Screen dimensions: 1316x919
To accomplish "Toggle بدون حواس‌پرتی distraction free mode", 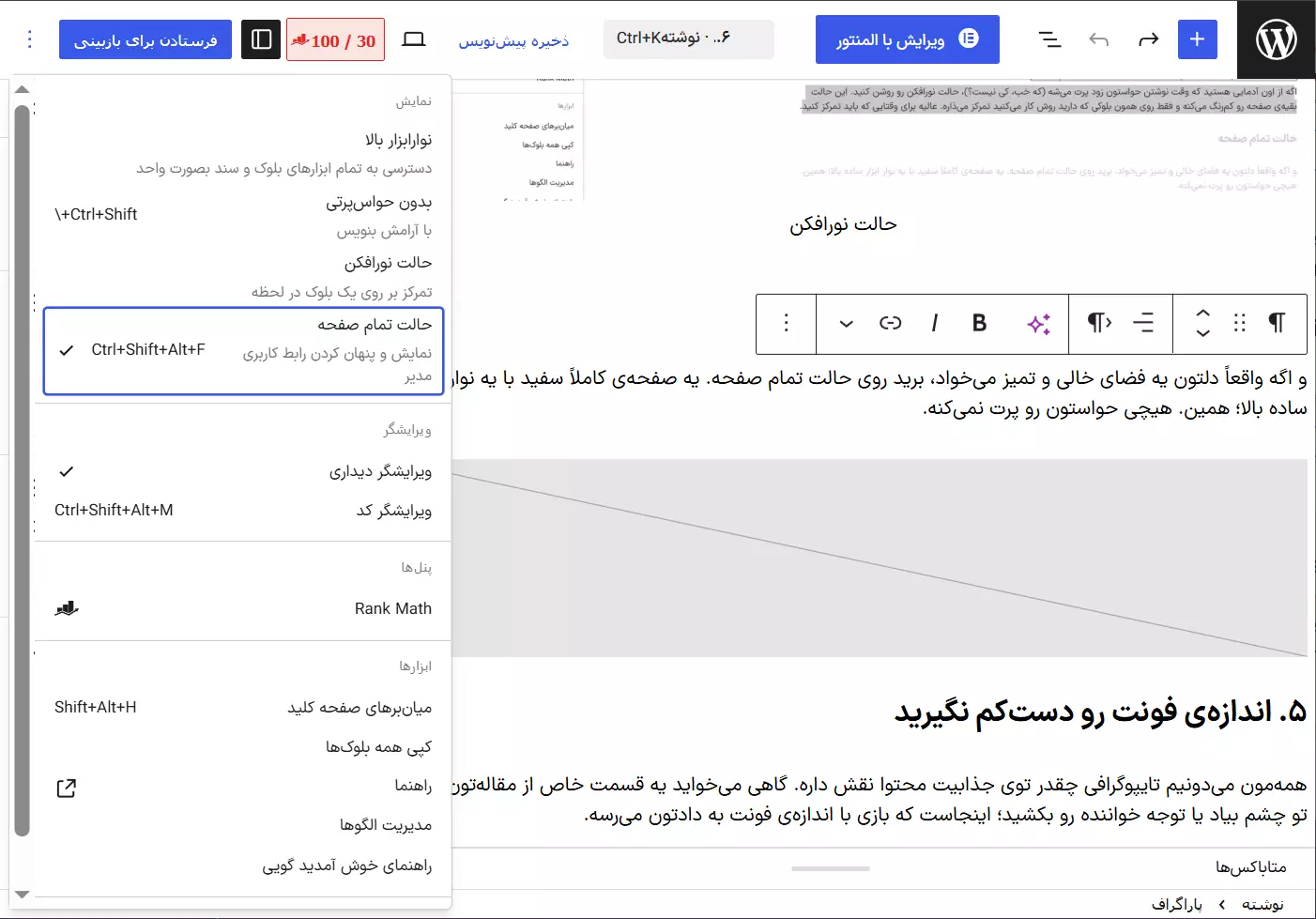I will click(x=243, y=216).
